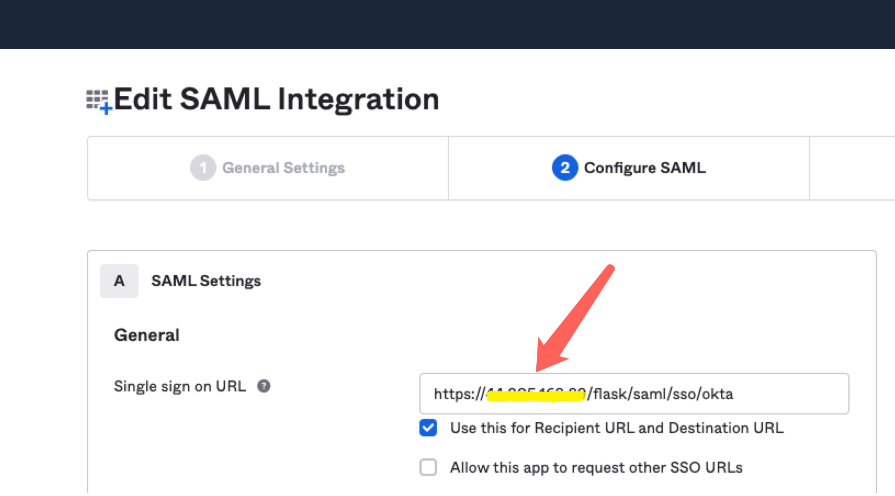This screenshot has width=895, height=496.
Task: Click the app grid icon beside the page title
Action: point(99,101)
